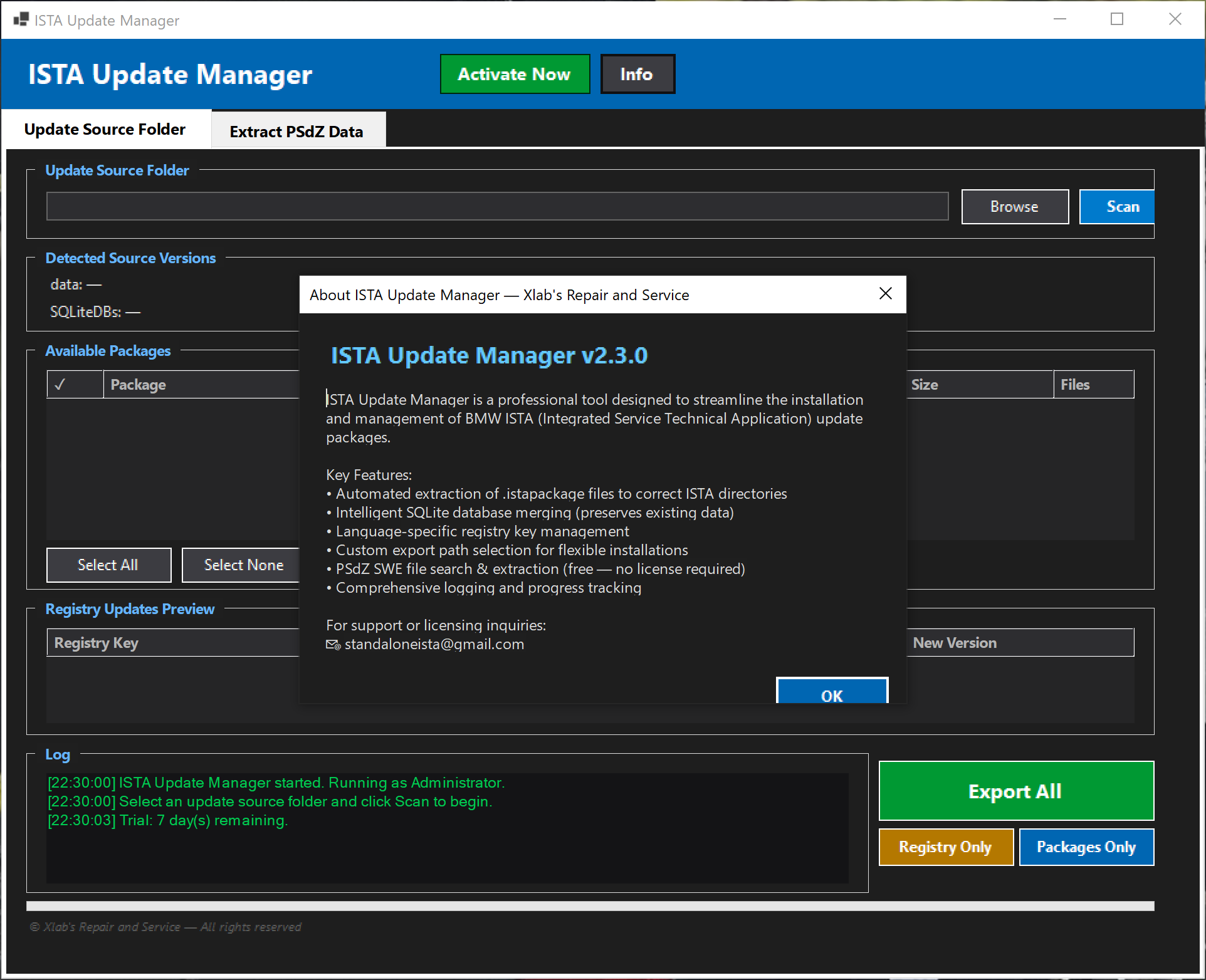This screenshot has height=980, width=1206.
Task: Export Registry Only updates
Action: coord(945,847)
